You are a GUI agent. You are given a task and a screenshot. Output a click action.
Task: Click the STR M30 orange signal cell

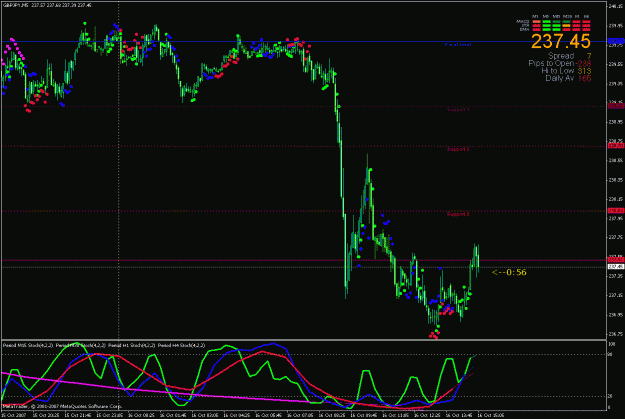point(566,26)
